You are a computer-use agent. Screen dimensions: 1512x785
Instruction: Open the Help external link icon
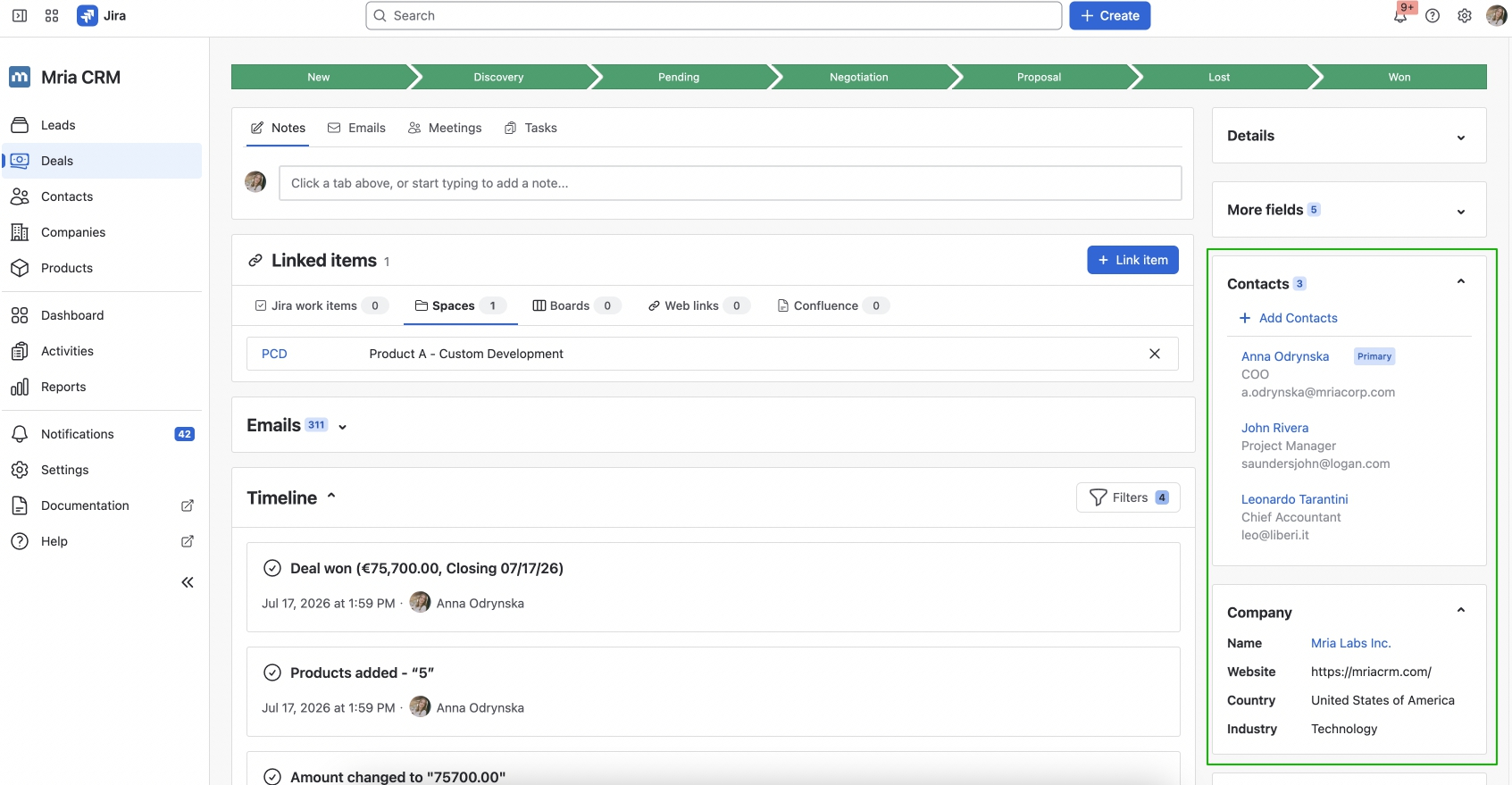188,541
